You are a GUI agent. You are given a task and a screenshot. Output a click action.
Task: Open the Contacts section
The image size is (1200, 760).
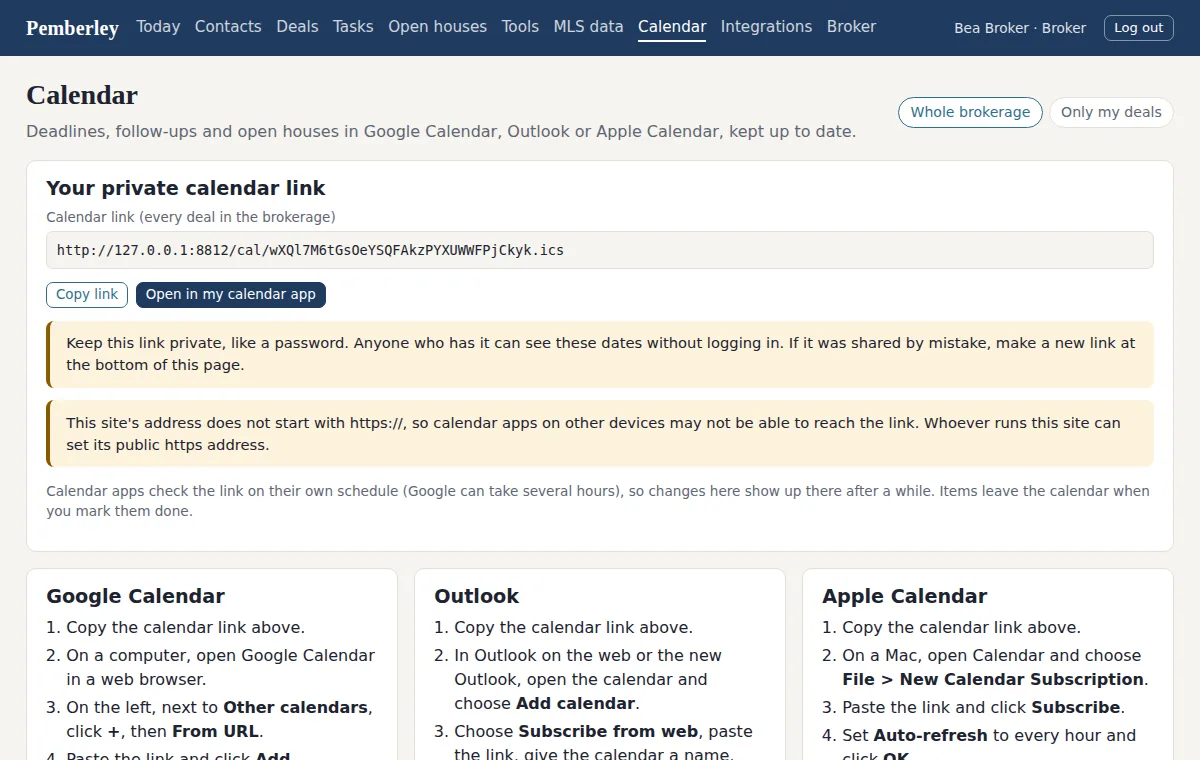(x=228, y=27)
